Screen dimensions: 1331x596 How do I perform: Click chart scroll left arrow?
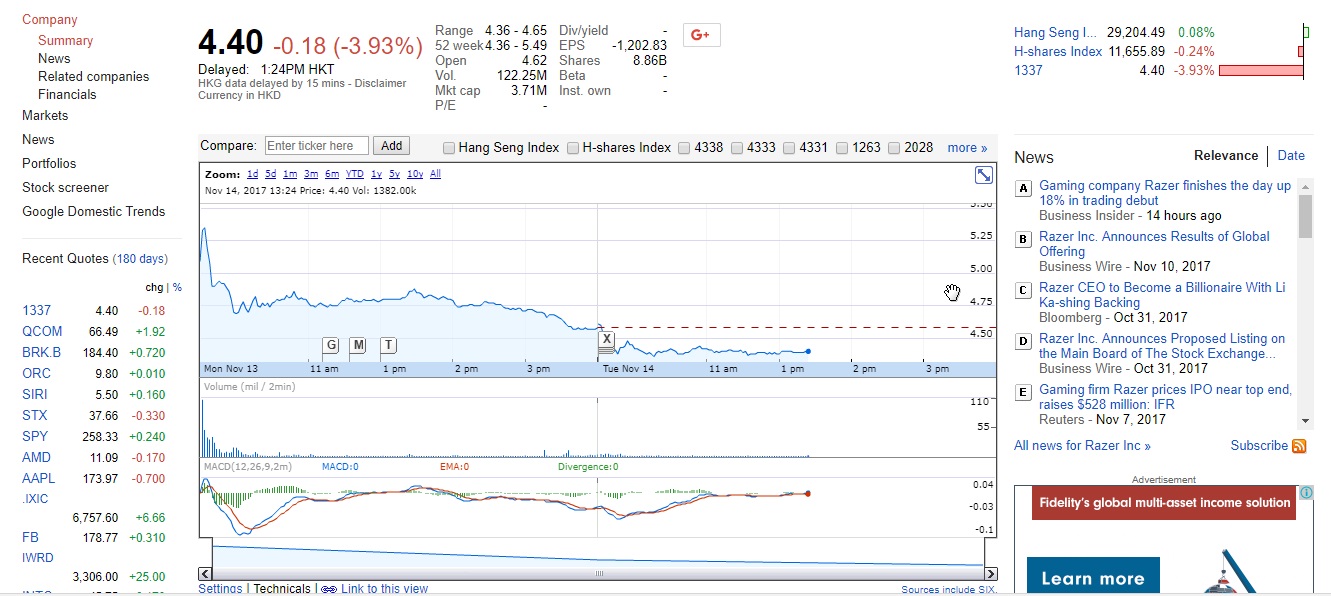point(205,574)
